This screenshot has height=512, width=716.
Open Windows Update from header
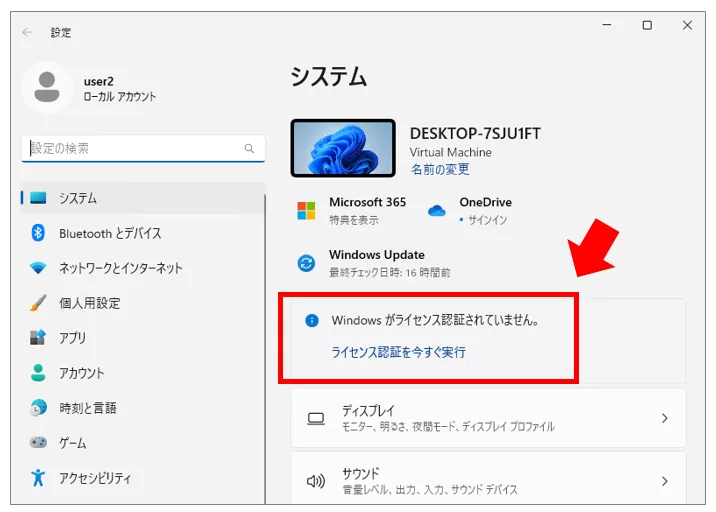click(377, 255)
